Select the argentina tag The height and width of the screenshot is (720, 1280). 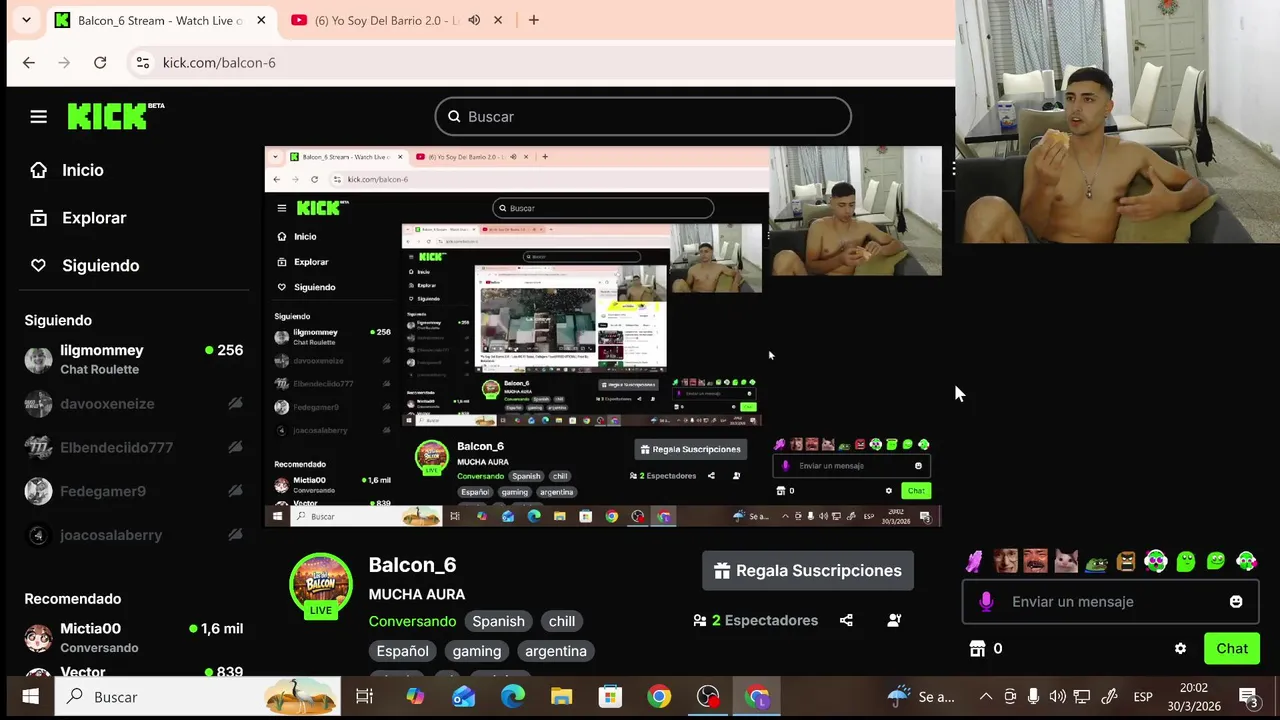[x=556, y=651]
